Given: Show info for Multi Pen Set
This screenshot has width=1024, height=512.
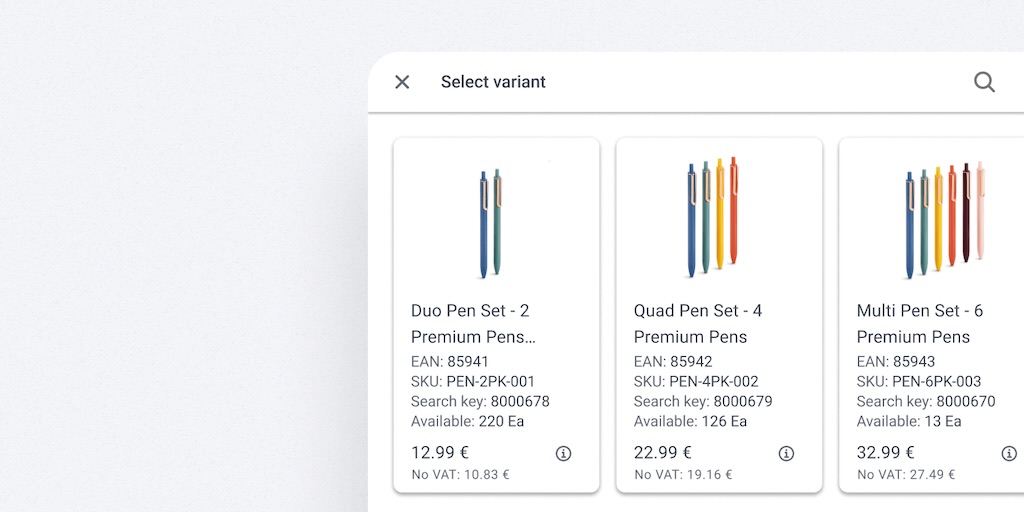Looking at the screenshot, I should (x=1009, y=454).
